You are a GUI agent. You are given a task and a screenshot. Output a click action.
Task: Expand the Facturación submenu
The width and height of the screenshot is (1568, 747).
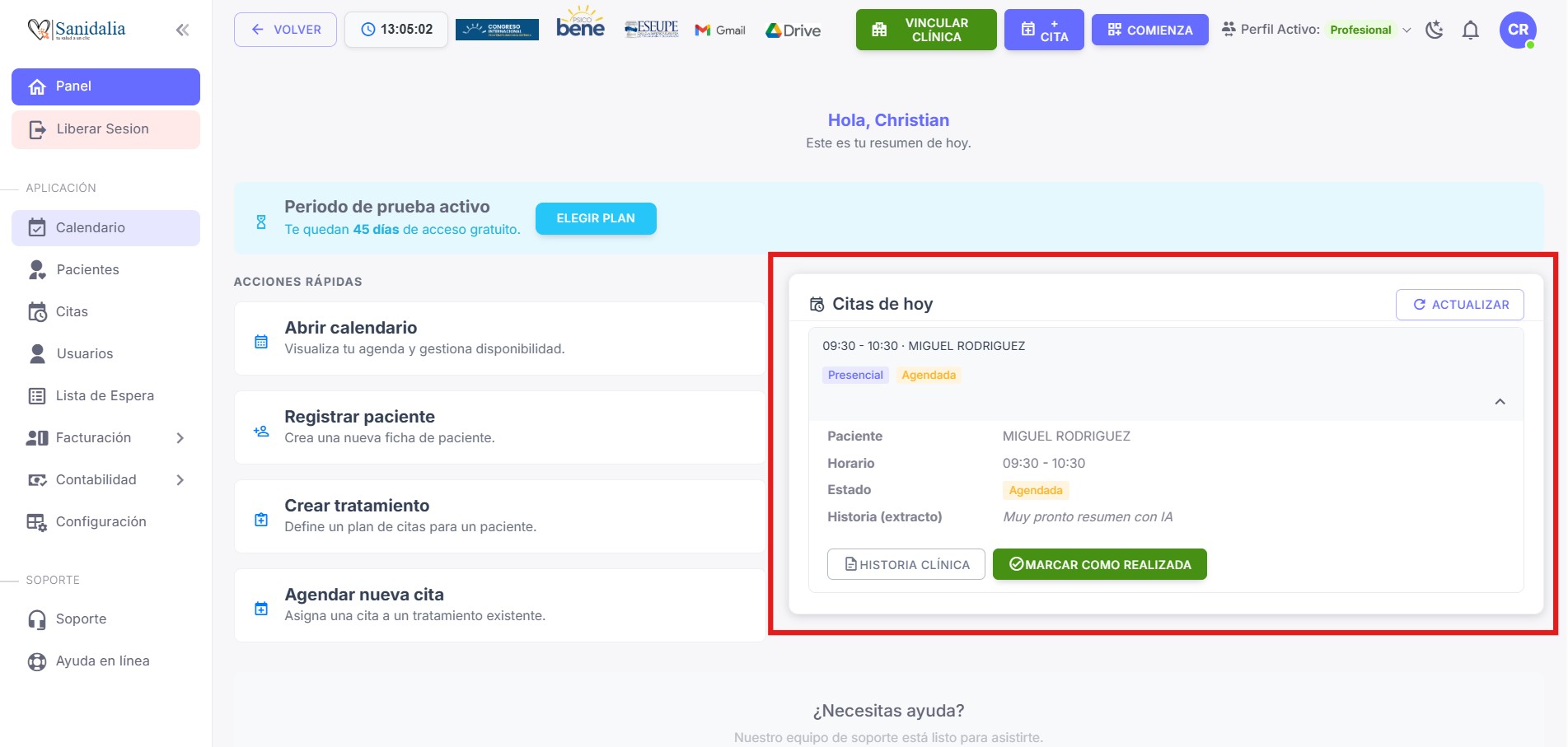point(180,438)
